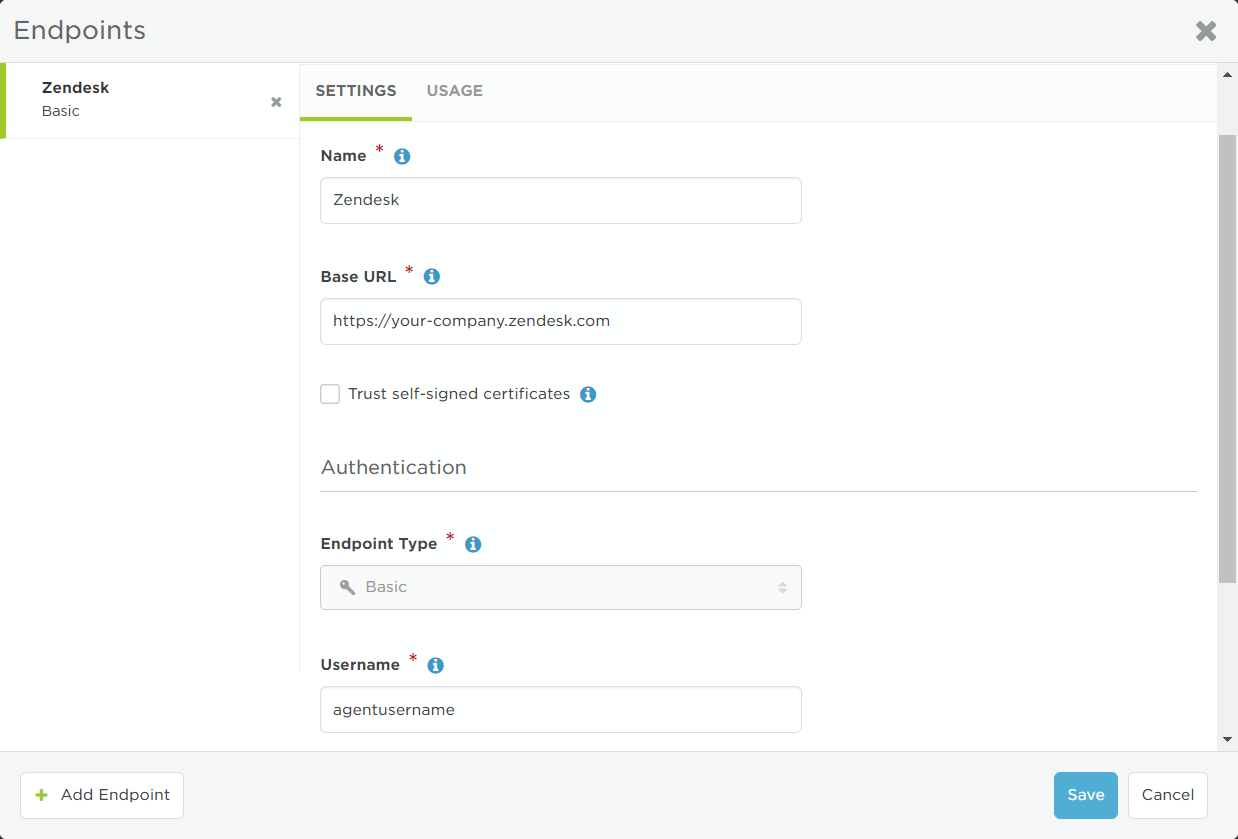Select the SETTINGS tab

[356, 91]
